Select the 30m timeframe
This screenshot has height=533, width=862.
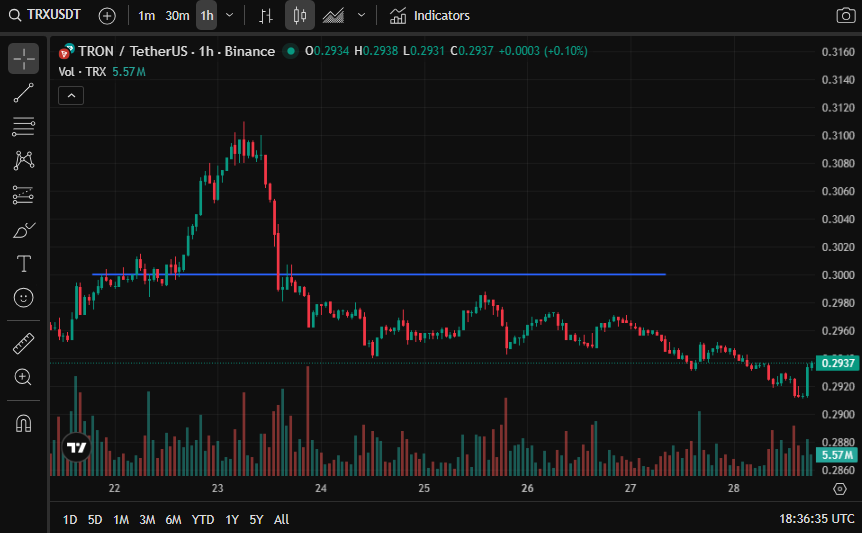[177, 16]
